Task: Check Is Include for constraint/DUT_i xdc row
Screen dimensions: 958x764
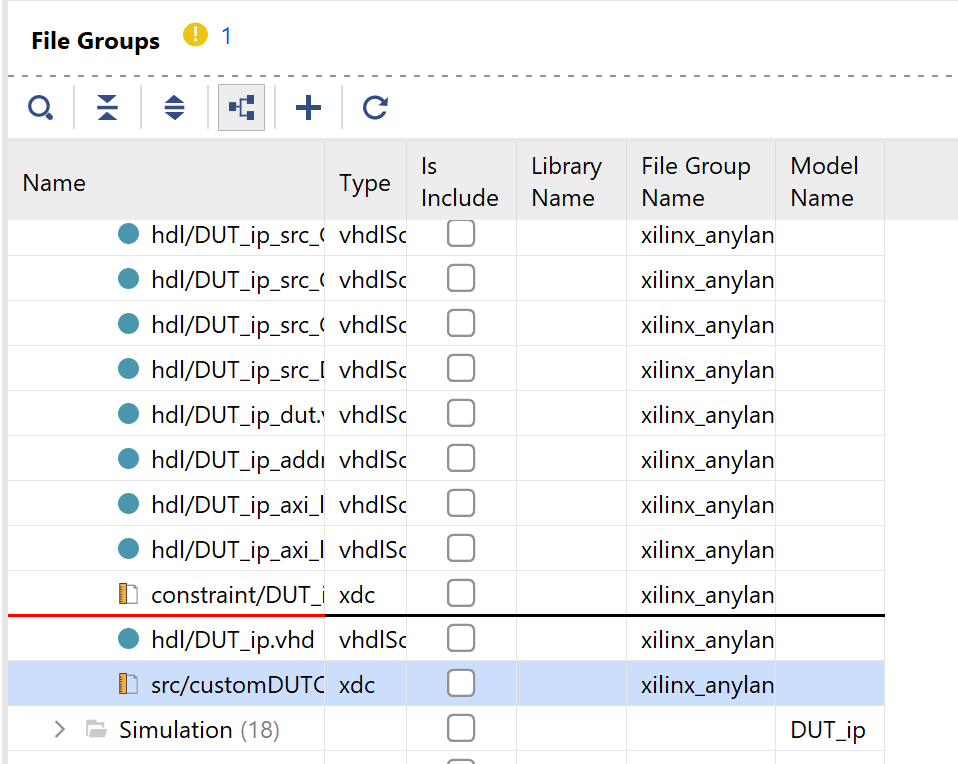Action: (461, 594)
